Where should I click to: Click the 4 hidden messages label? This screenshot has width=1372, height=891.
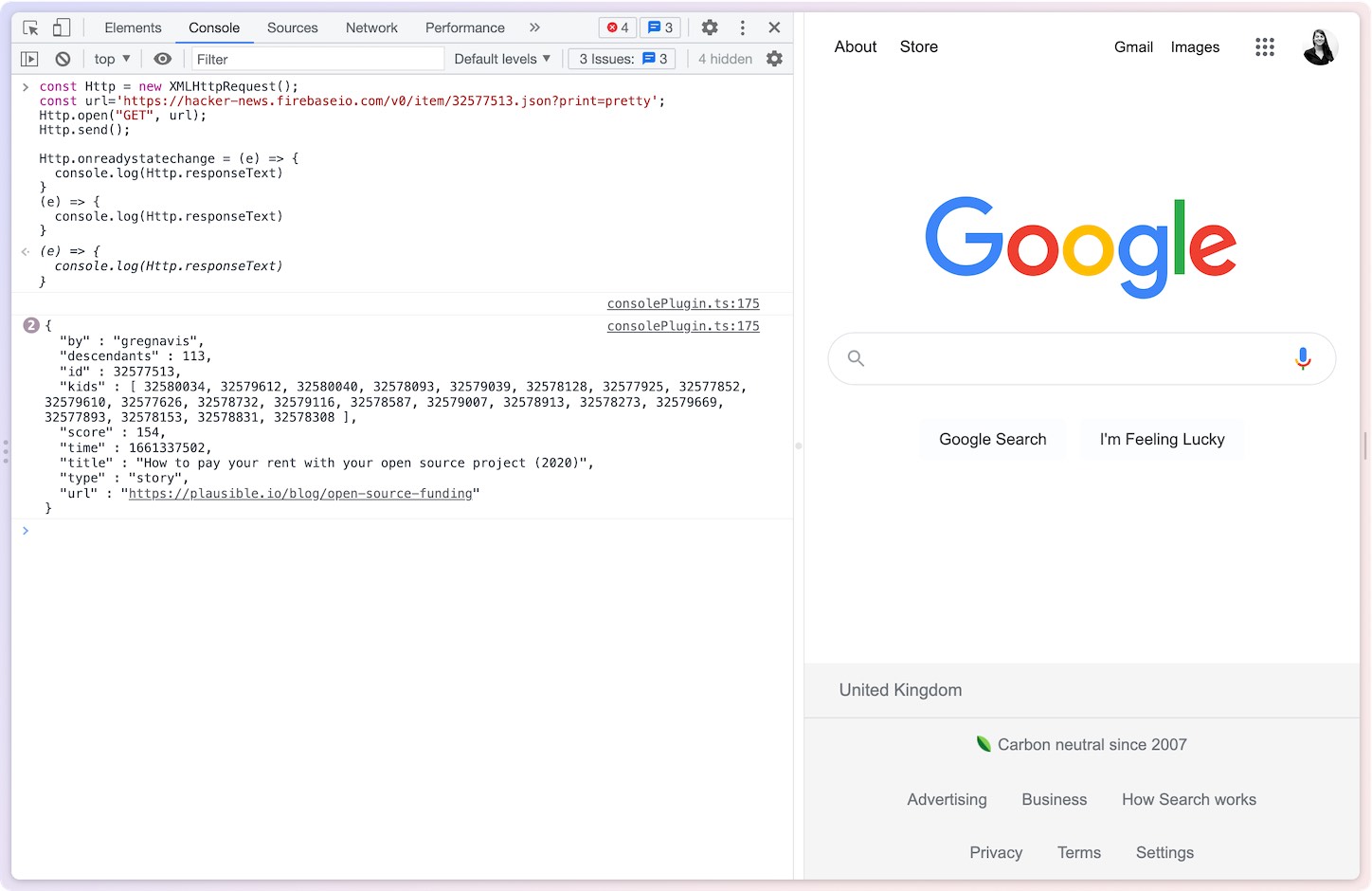725,59
